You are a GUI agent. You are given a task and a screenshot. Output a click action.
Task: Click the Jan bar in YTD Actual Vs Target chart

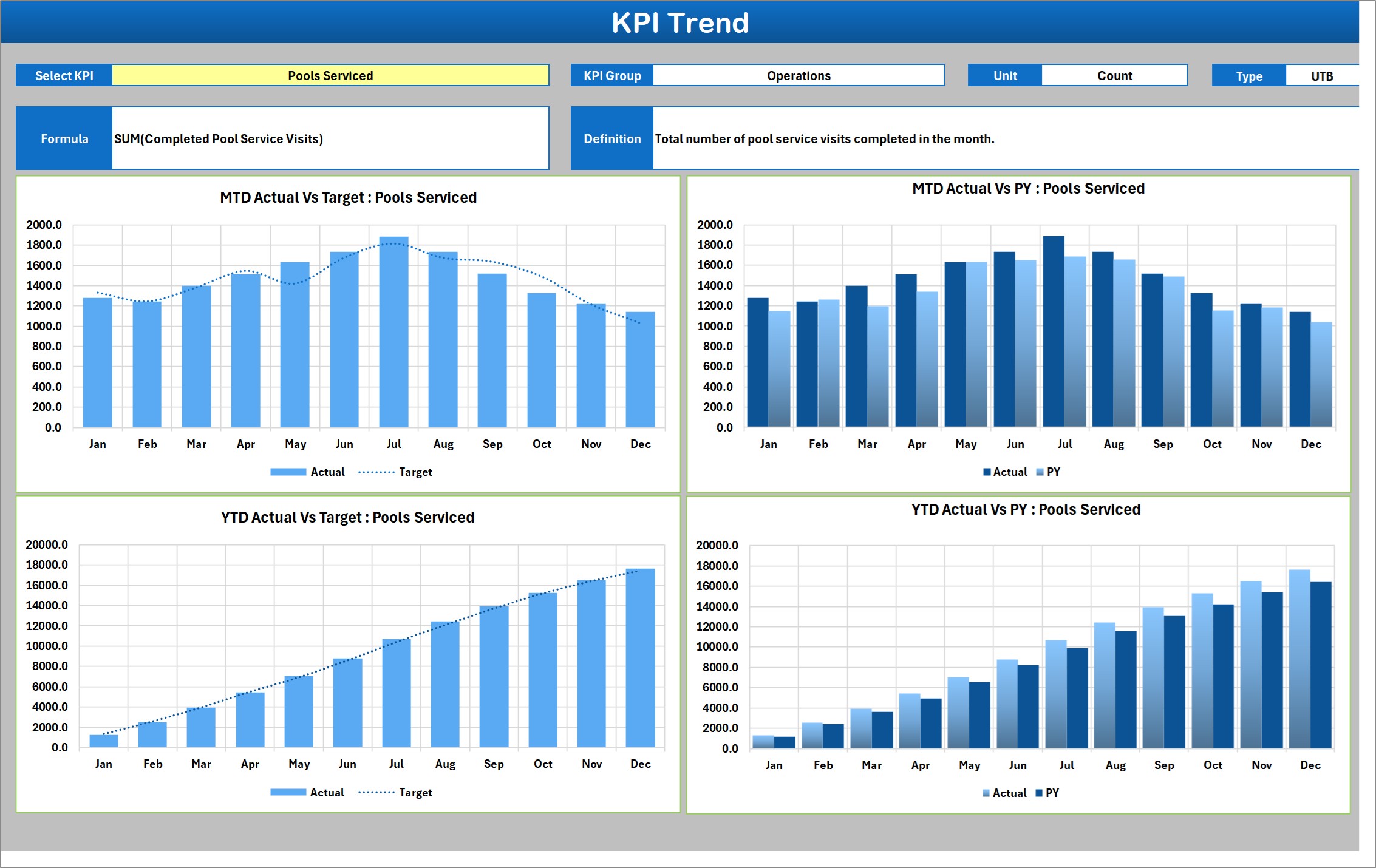(104, 741)
